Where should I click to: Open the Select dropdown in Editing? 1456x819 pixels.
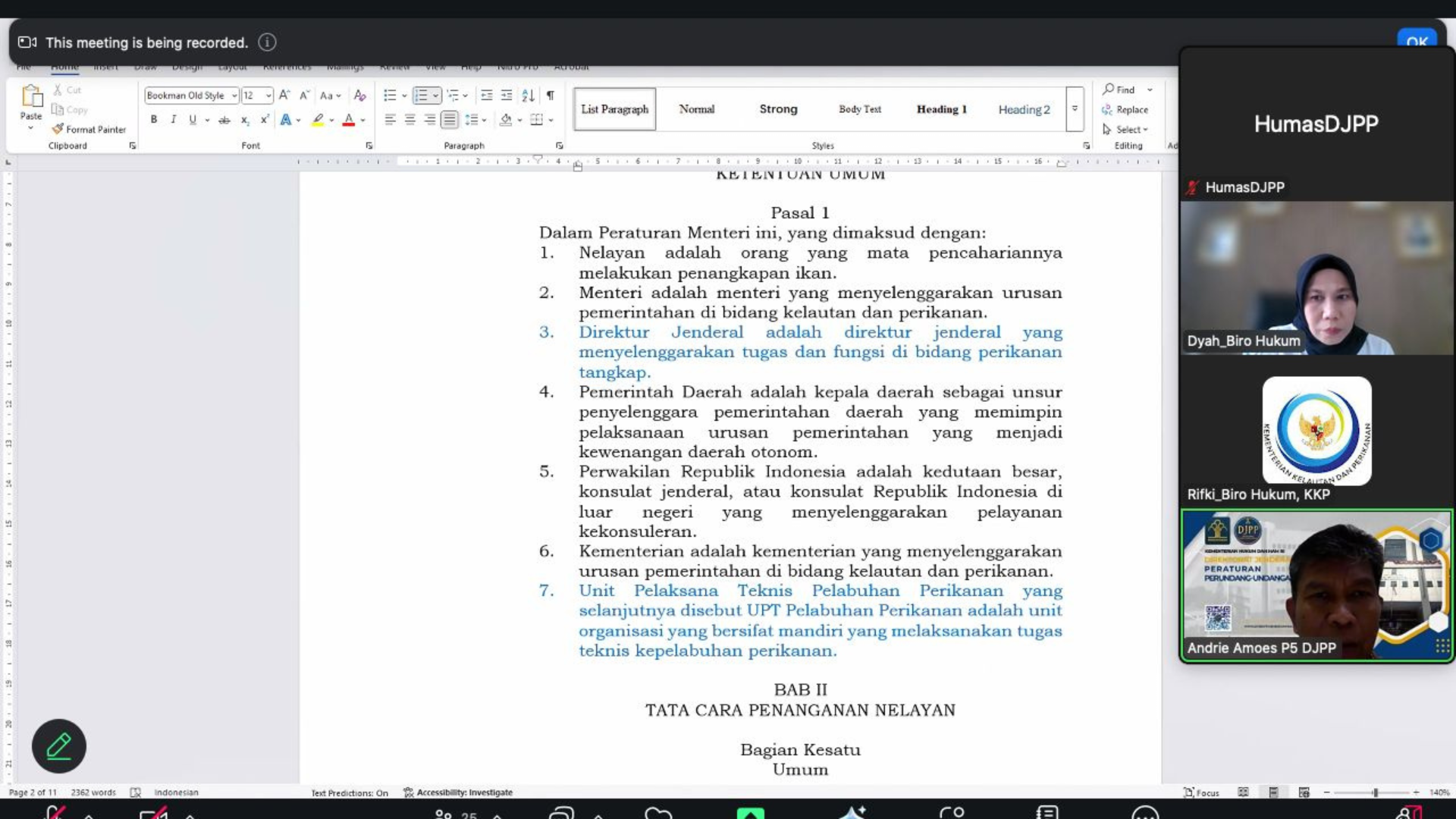(1126, 130)
